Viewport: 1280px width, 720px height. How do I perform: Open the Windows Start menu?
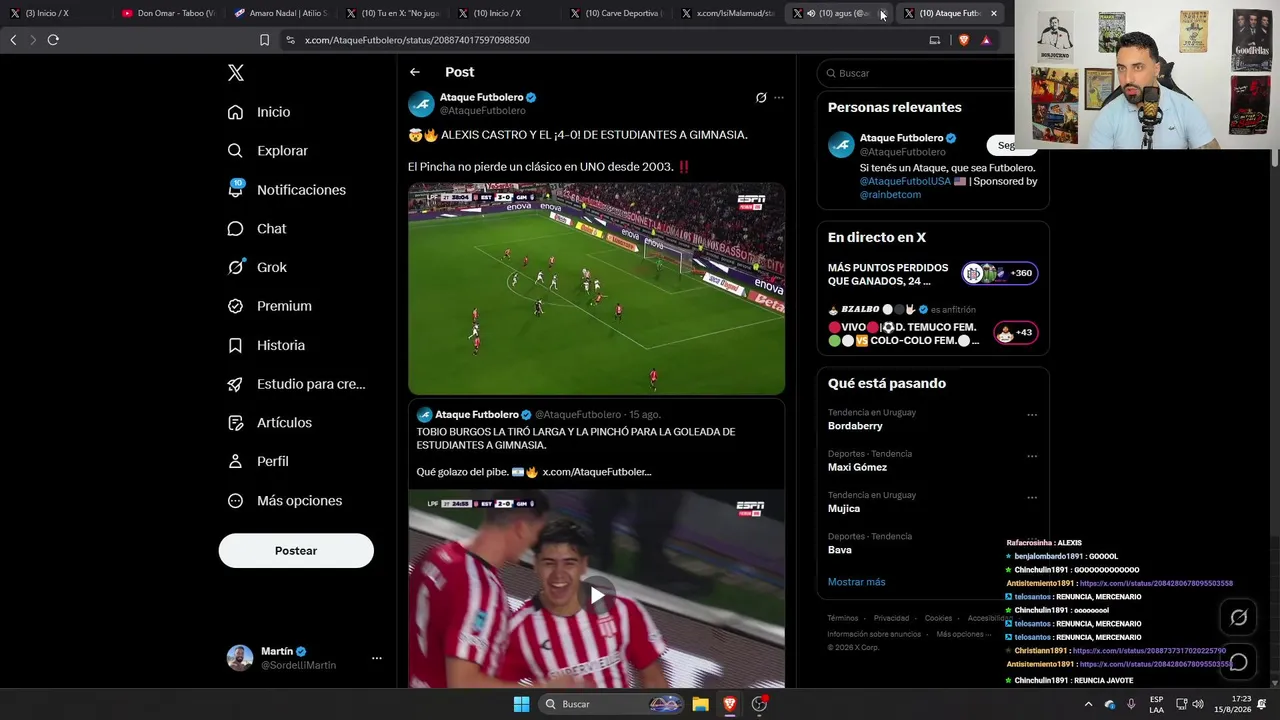pos(521,704)
